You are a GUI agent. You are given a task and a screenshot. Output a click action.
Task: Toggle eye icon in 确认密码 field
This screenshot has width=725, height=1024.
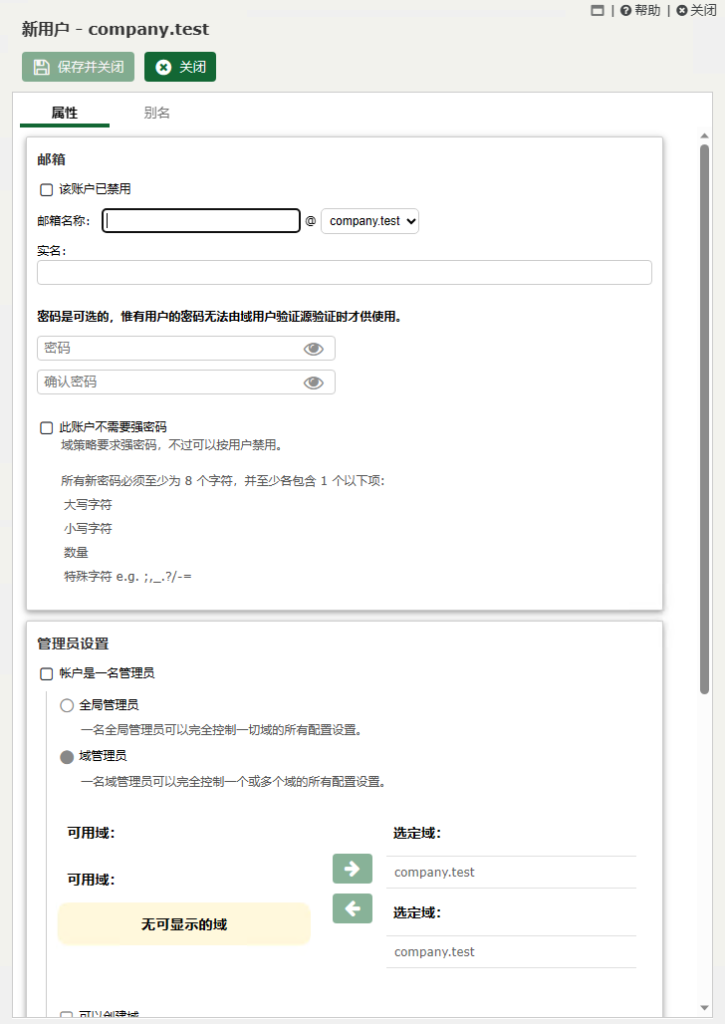coord(314,382)
